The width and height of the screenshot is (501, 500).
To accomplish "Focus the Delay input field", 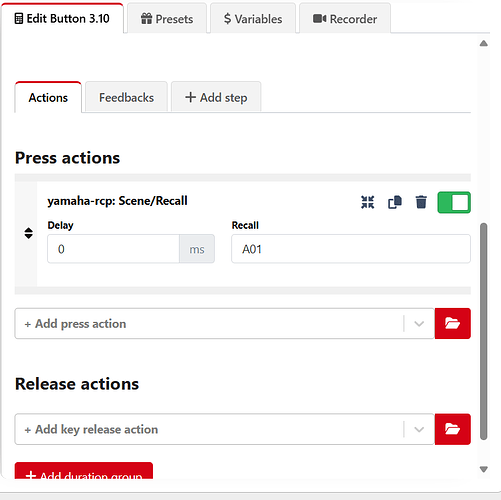I will pos(113,249).
